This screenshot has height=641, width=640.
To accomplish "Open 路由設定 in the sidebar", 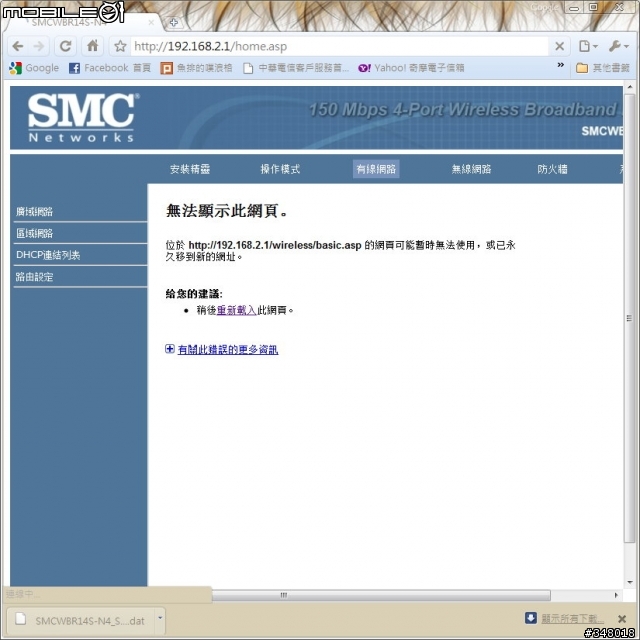I will point(35,277).
